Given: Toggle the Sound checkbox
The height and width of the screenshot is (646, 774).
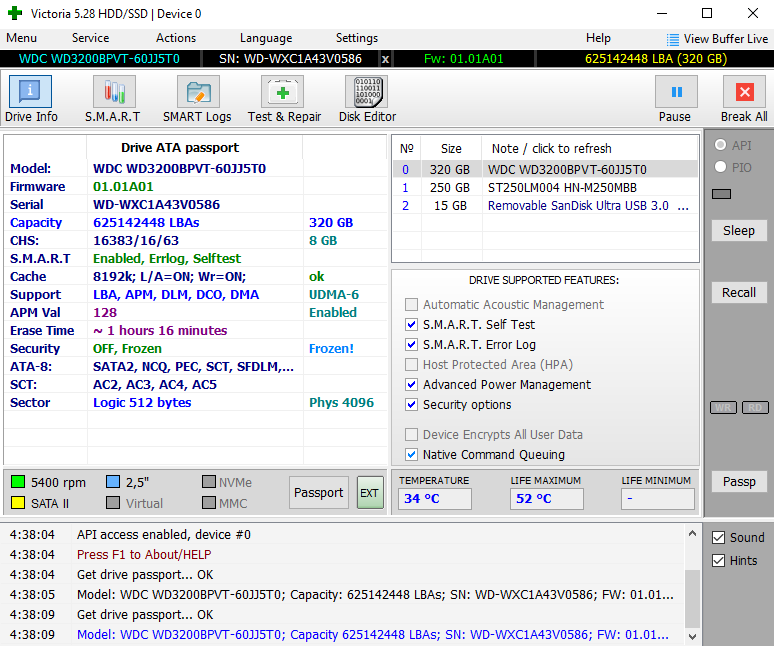Looking at the screenshot, I should coord(718,537).
